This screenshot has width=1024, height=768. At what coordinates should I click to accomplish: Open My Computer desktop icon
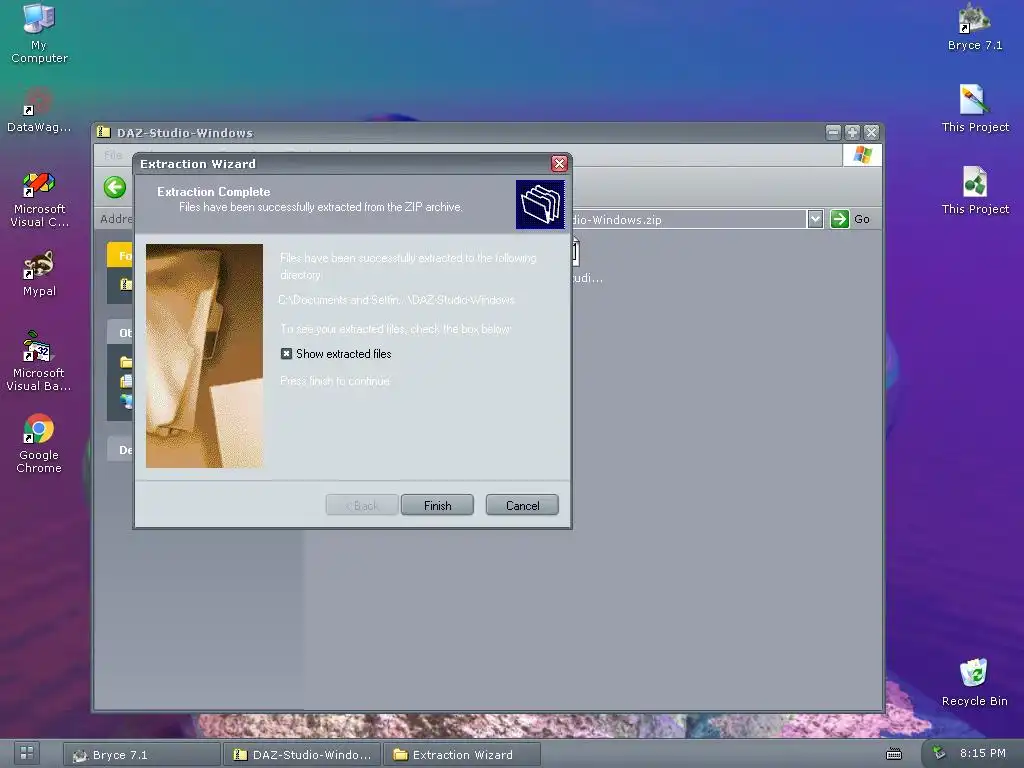click(39, 33)
